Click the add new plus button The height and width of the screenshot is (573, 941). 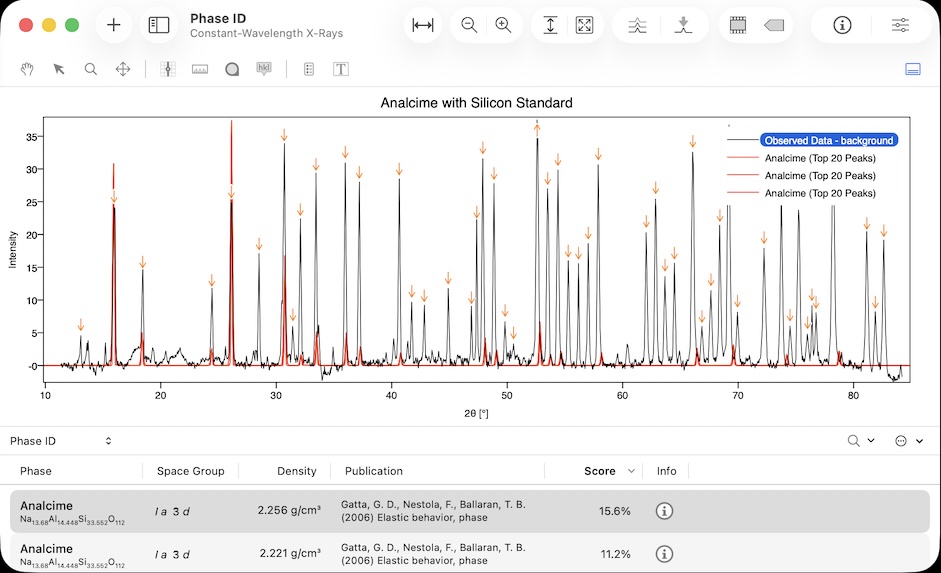click(x=114, y=26)
